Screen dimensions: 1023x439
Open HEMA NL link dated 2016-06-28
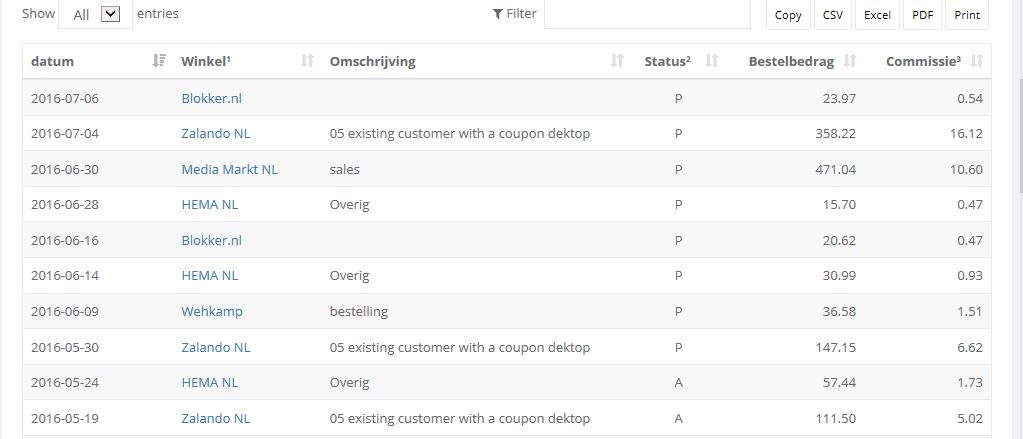209,204
